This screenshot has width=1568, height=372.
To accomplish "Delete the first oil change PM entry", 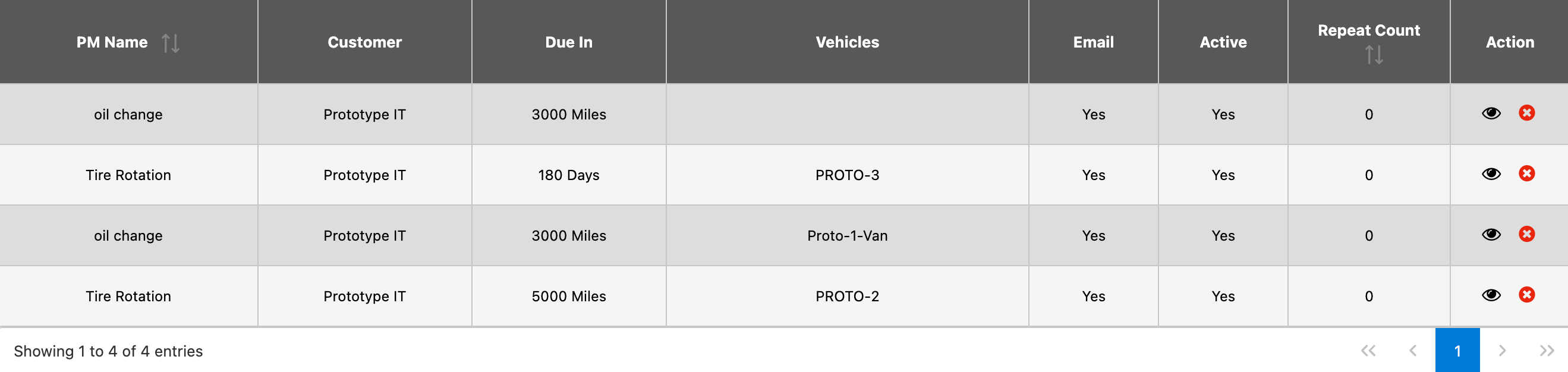I will pyautogui.click(x=1526, y=113).
